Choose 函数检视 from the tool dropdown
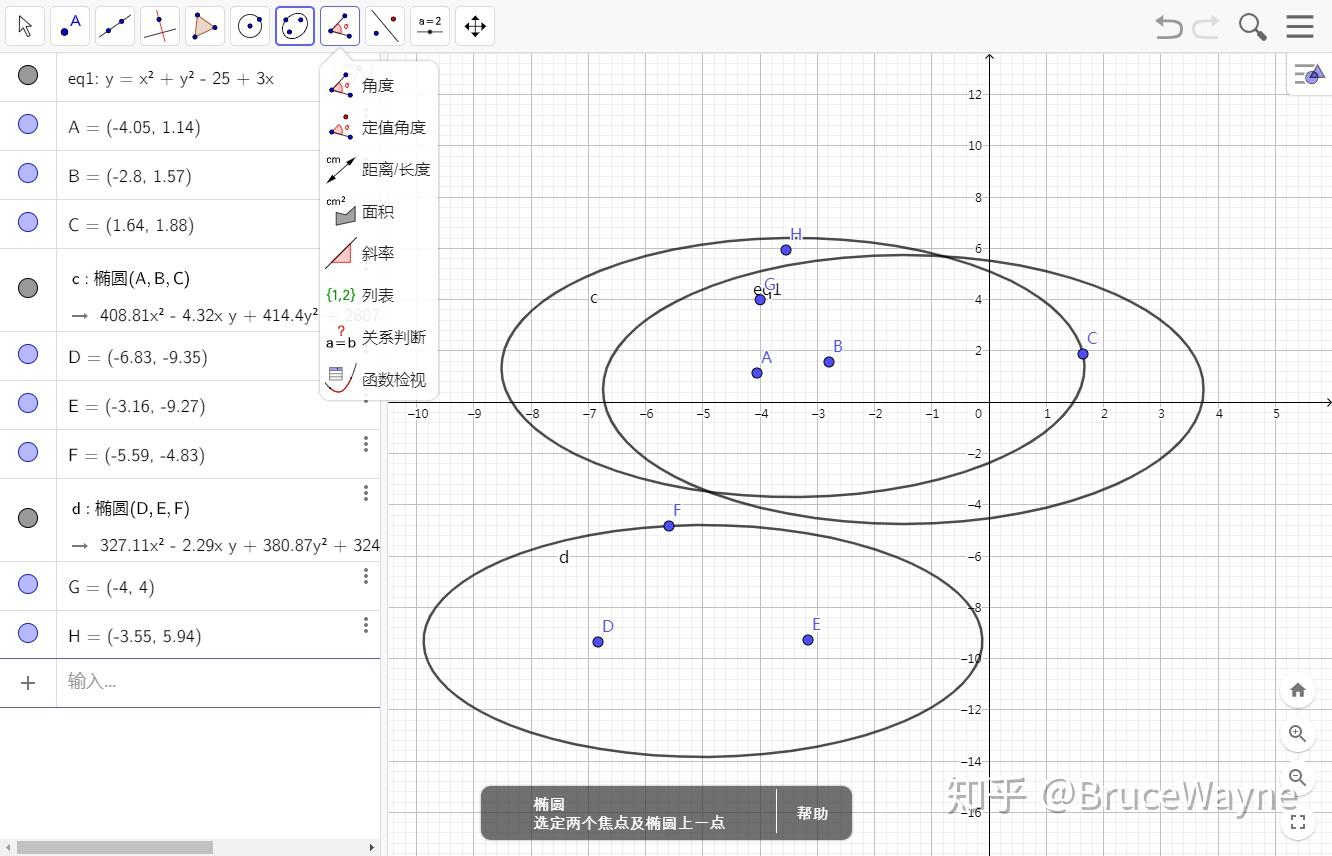 (x=378, y=380)
